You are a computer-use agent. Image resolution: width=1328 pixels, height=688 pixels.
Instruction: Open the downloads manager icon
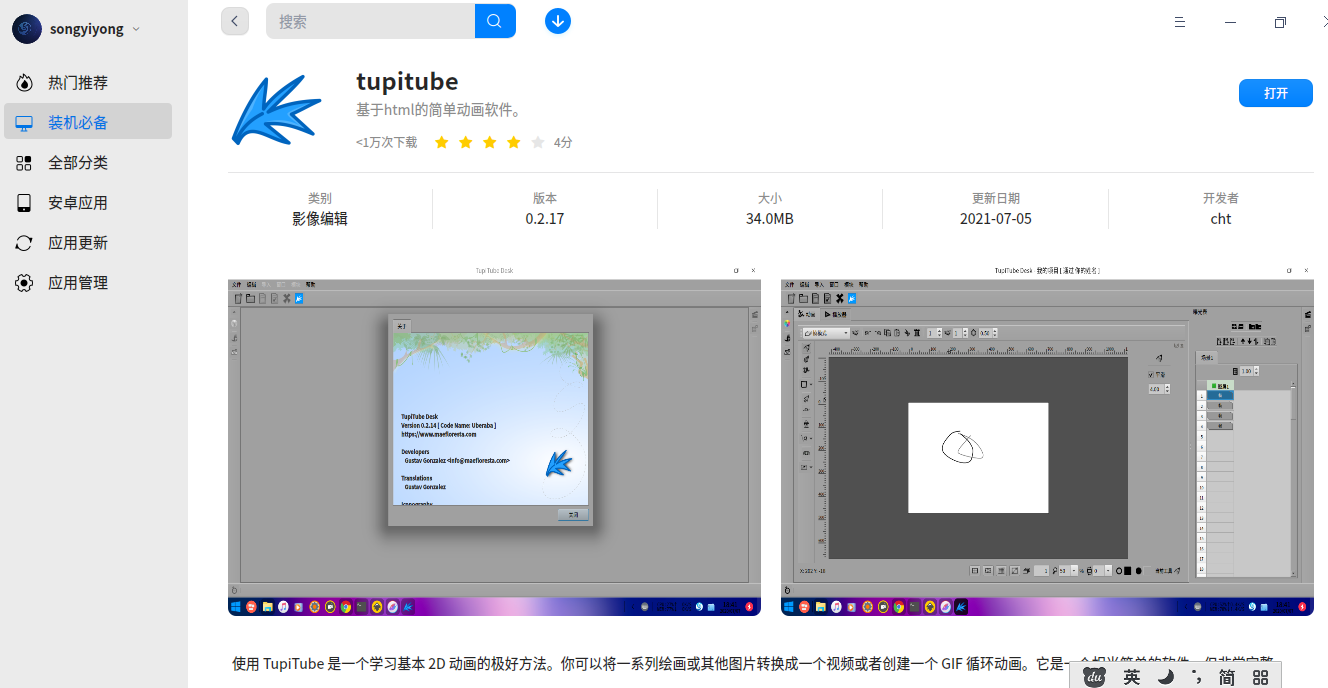point(558,21)
